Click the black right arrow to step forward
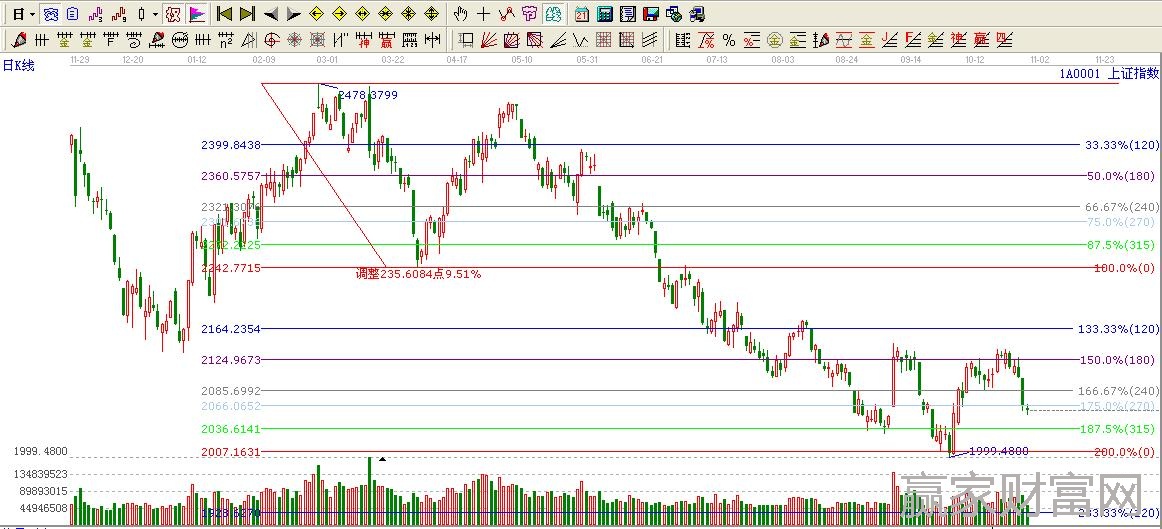This screenshot has width=1162, height=529. point(293,14)
